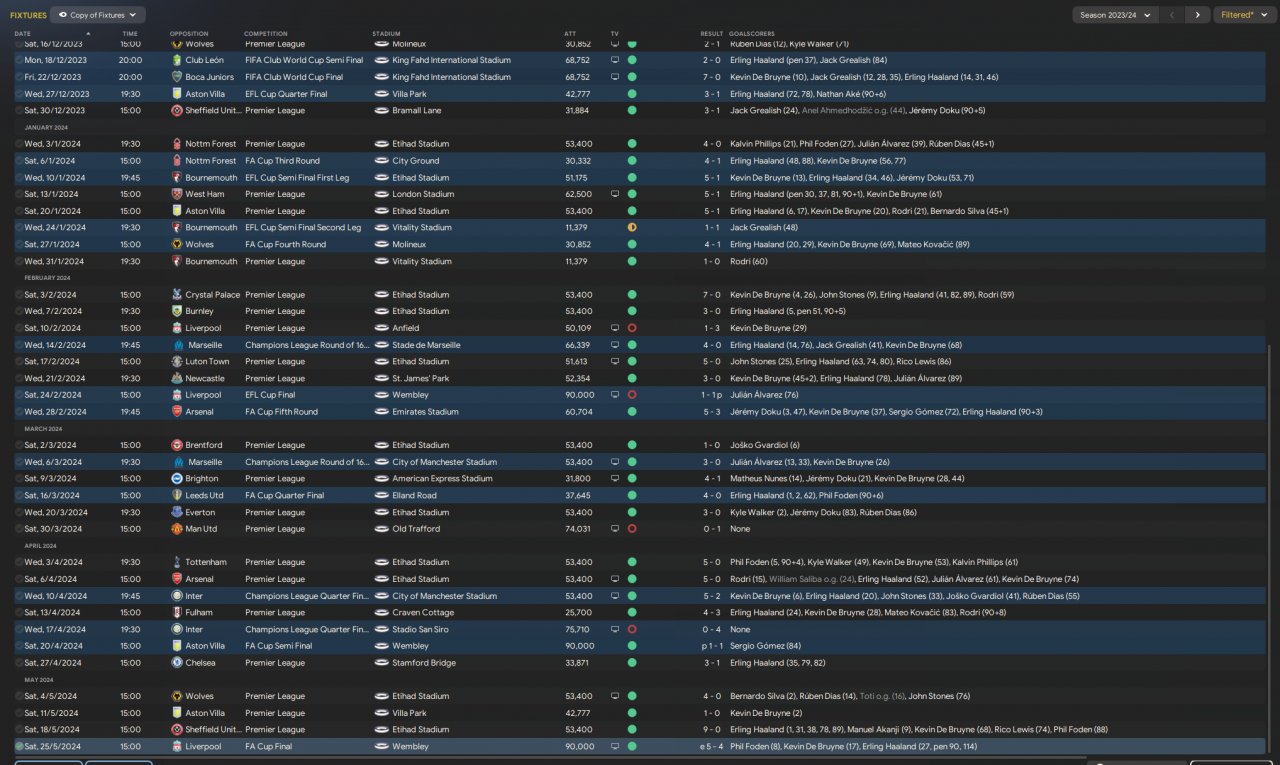Tick the row marker for Sat, 3/2/2024 Crystal Palace fixture

coord(19,295)
